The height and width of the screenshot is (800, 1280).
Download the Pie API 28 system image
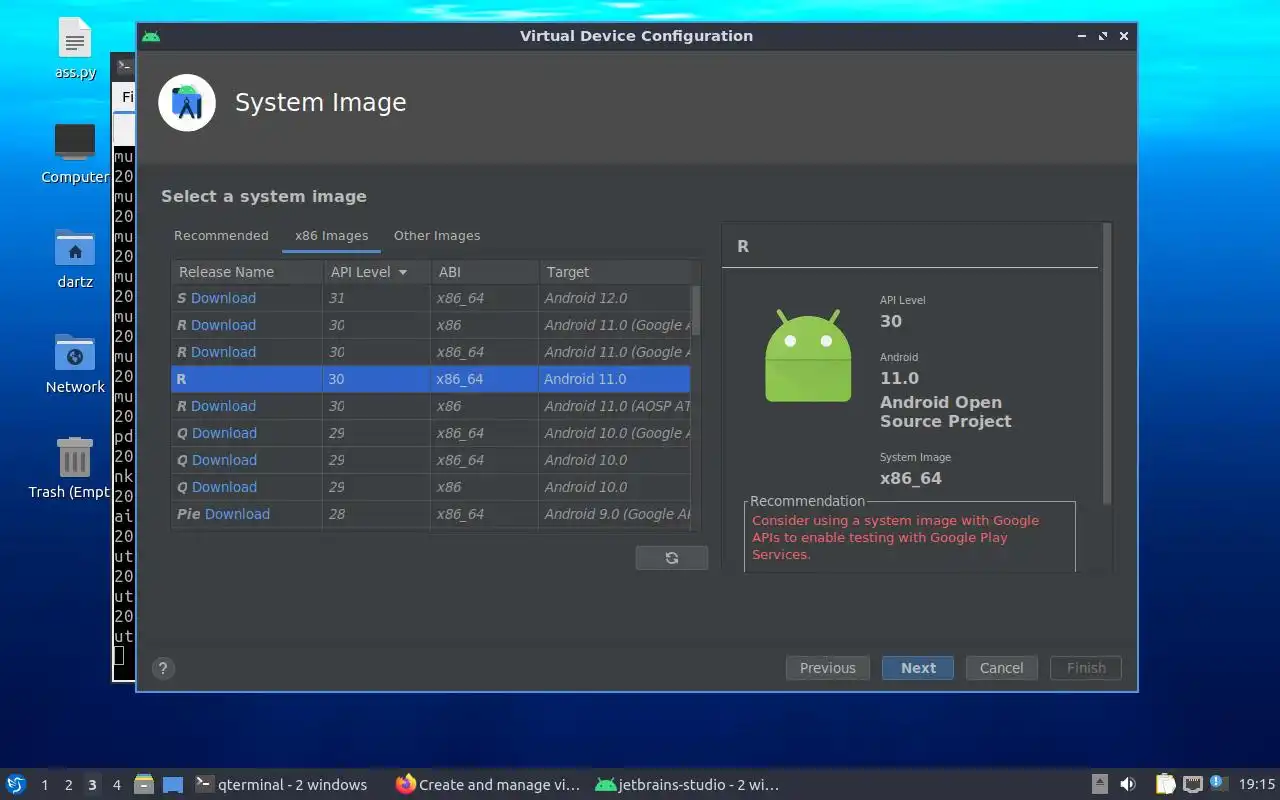tap(237, 514)
